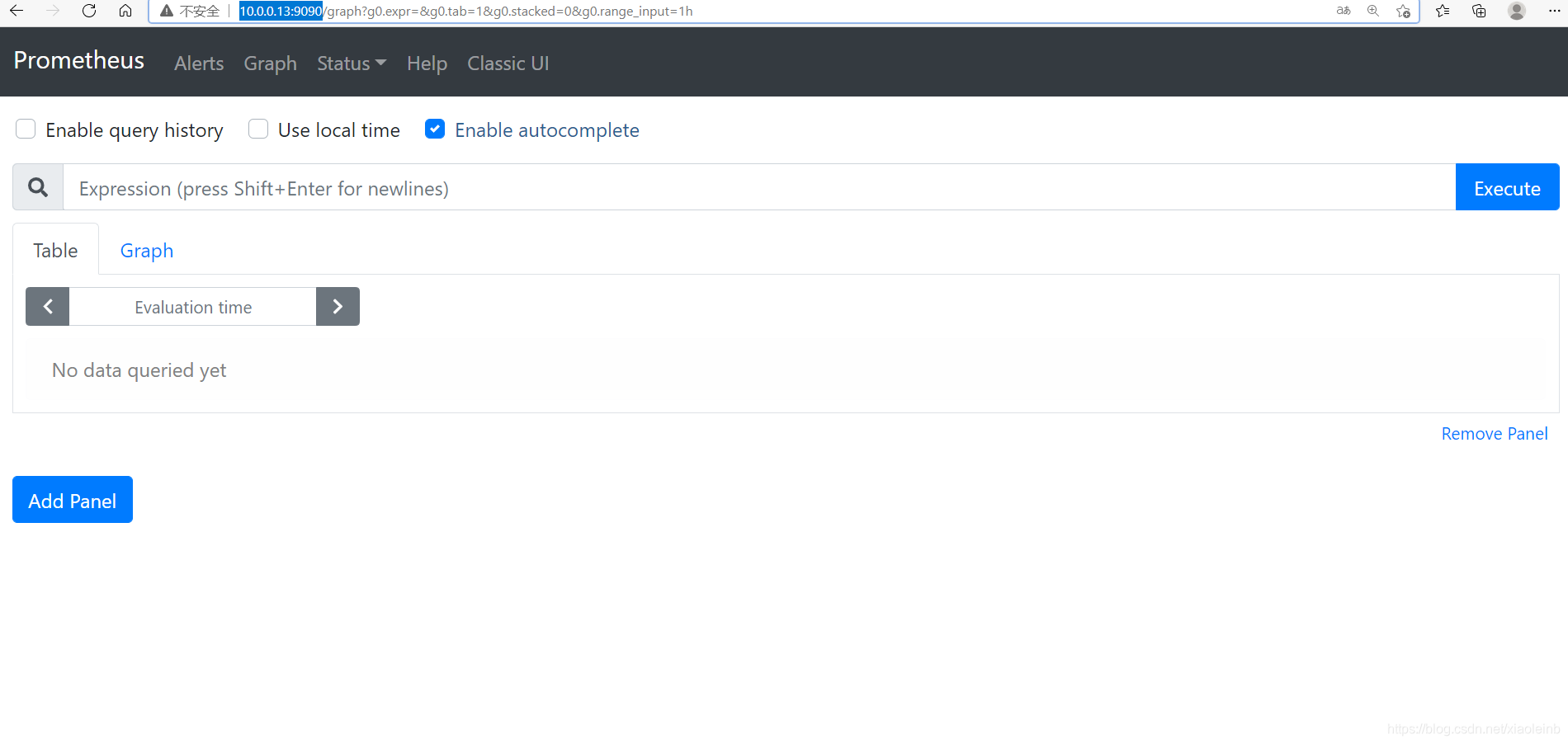Click the Evaluation time input field
Viewport: 1568px width, 744px height.
click(x=193, y=307)
